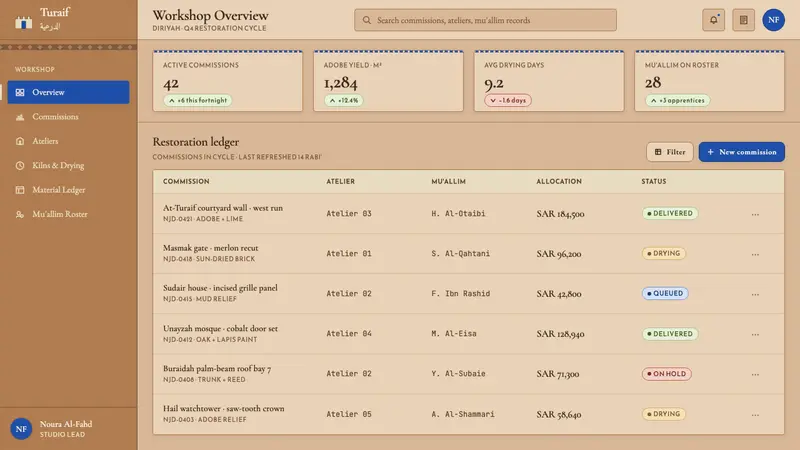Click '+6 this fortnight' badge
The image size is (800, 450).
(197, 101)
